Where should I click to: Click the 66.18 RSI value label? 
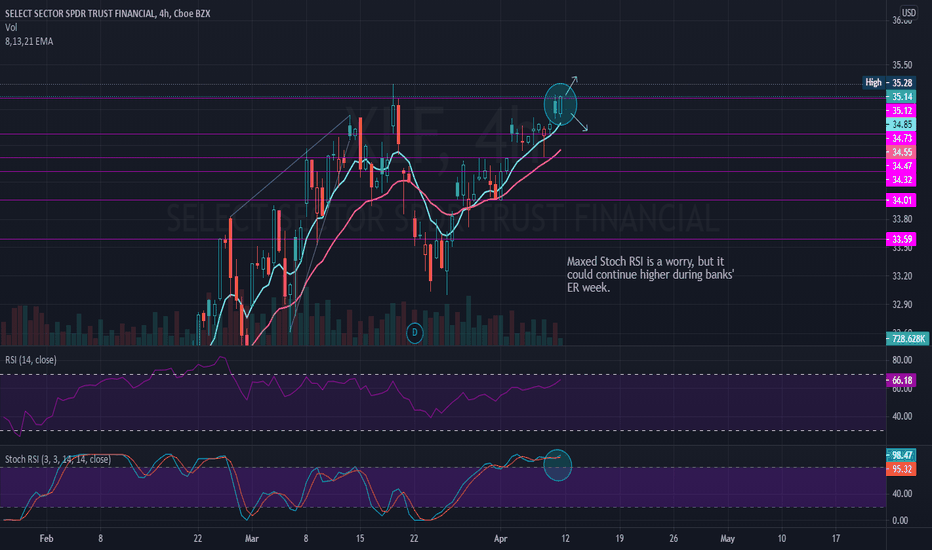[901, 380]
